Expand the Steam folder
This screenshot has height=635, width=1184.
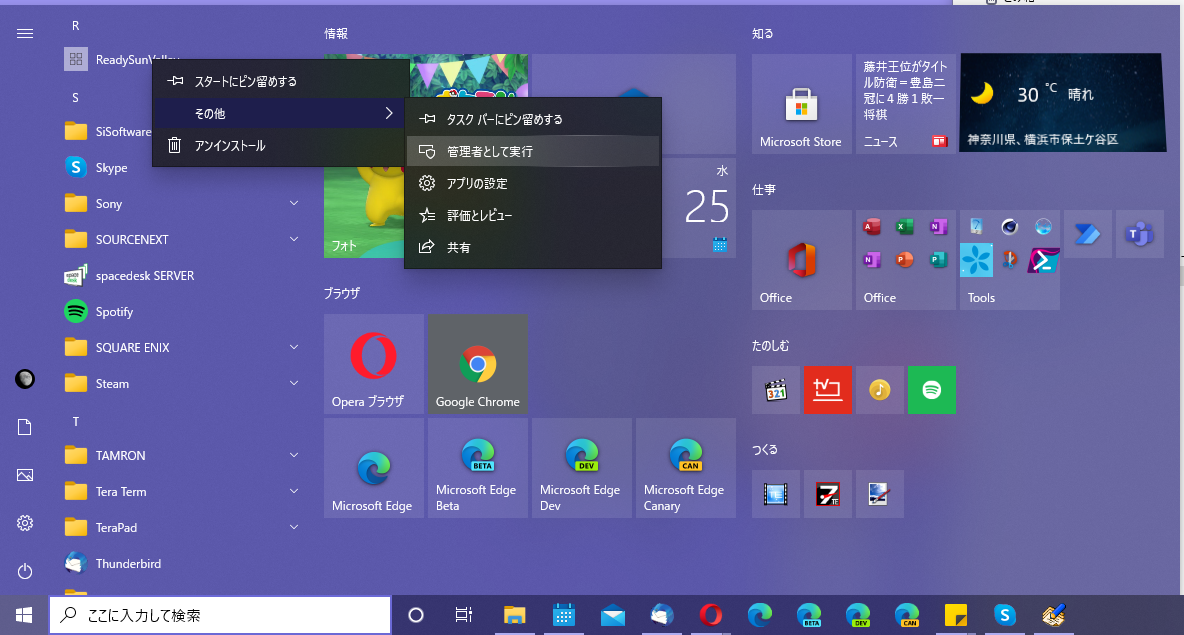[182, 384]
